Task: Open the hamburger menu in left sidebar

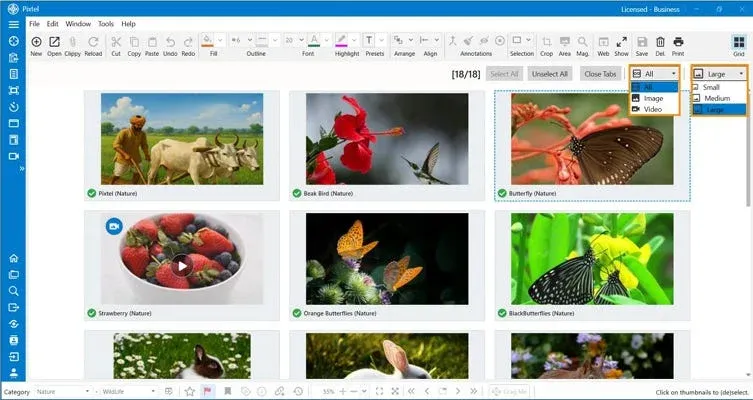Action: click(13, 24)
